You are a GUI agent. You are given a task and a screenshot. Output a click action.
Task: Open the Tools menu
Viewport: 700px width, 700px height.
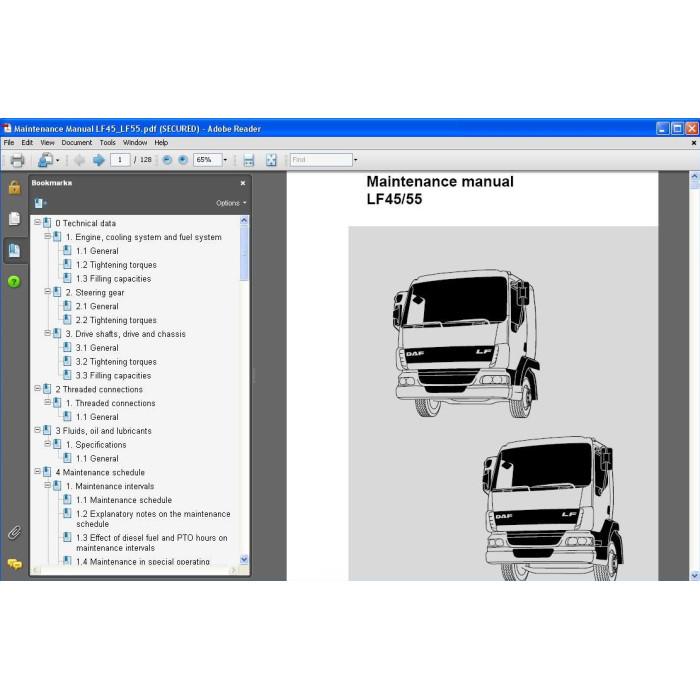(108, 143)
